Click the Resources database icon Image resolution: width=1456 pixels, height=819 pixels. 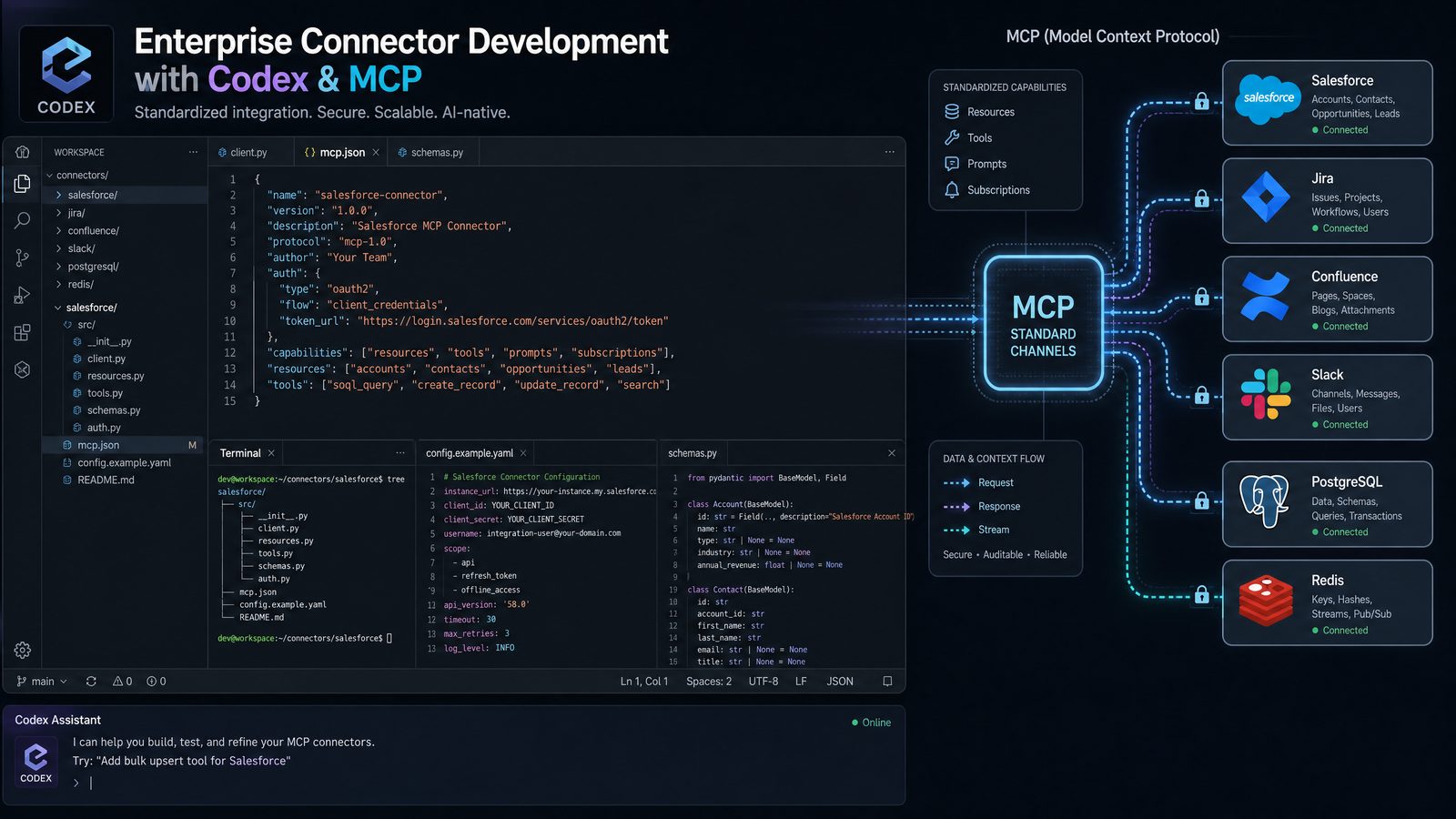tap(952, 112)
